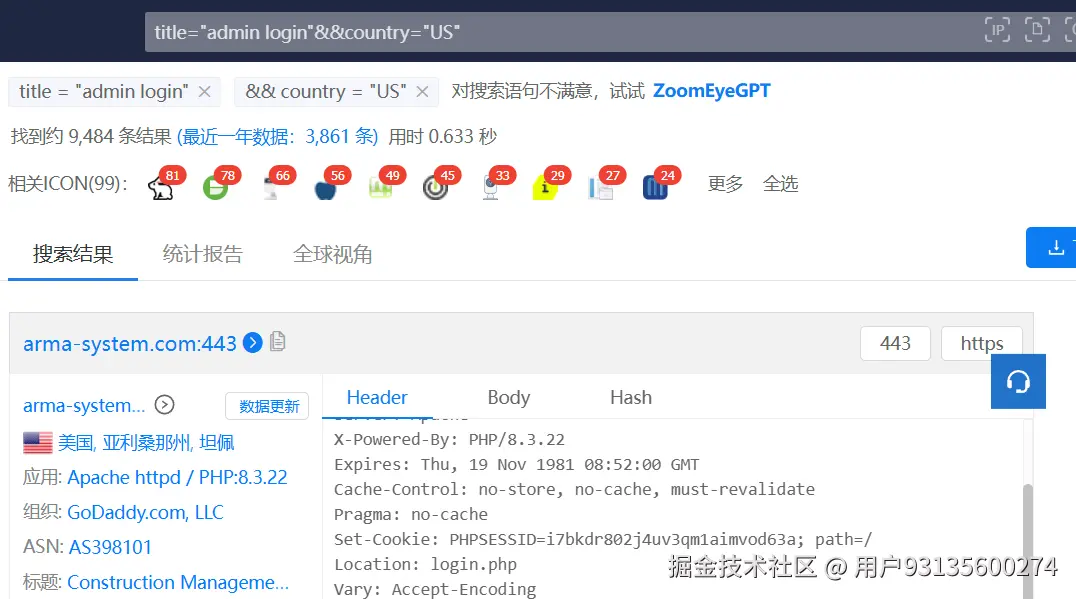Click the blue arrow next to arma-system.com:443
1076x599 pixels.
pos(253,342)
